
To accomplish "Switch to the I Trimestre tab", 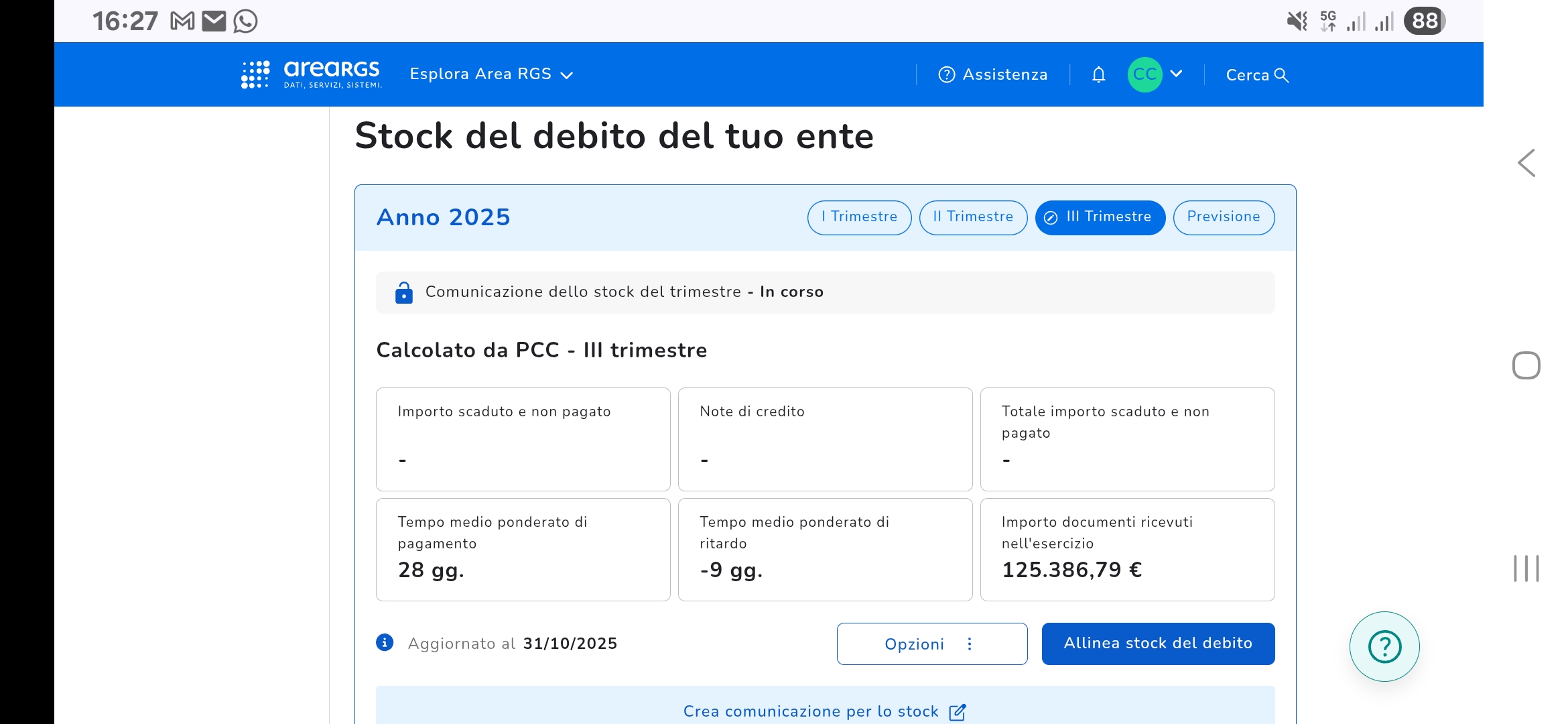I will click(859, 217).
